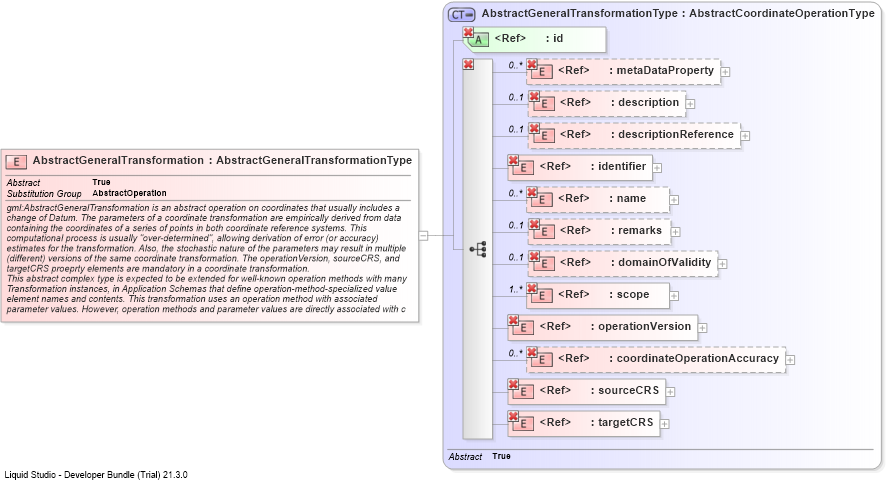
Task: Click the Abstract True footer of complex type
Action: tap(480, 456)
